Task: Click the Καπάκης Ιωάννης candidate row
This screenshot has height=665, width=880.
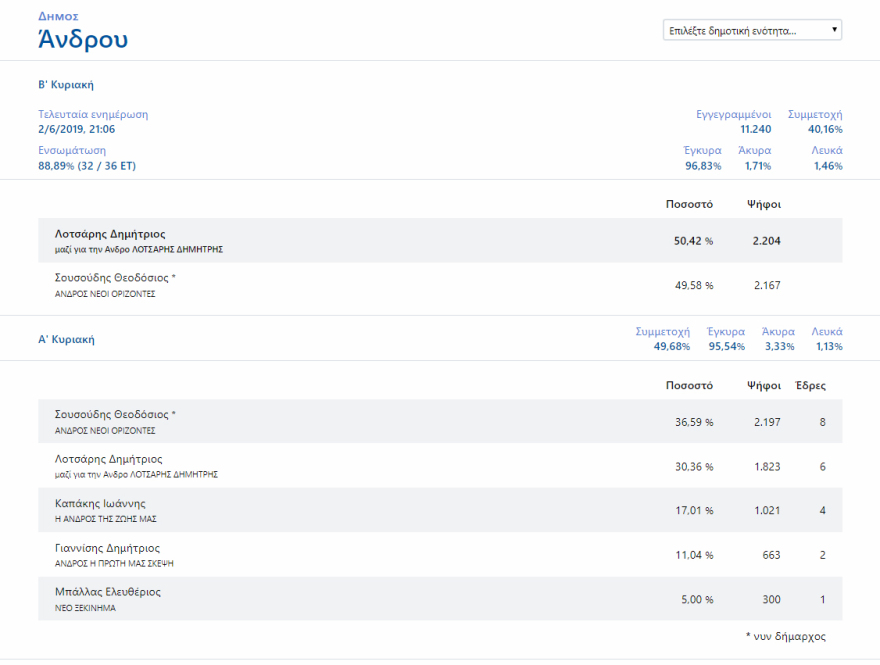Action: (440, 510)
